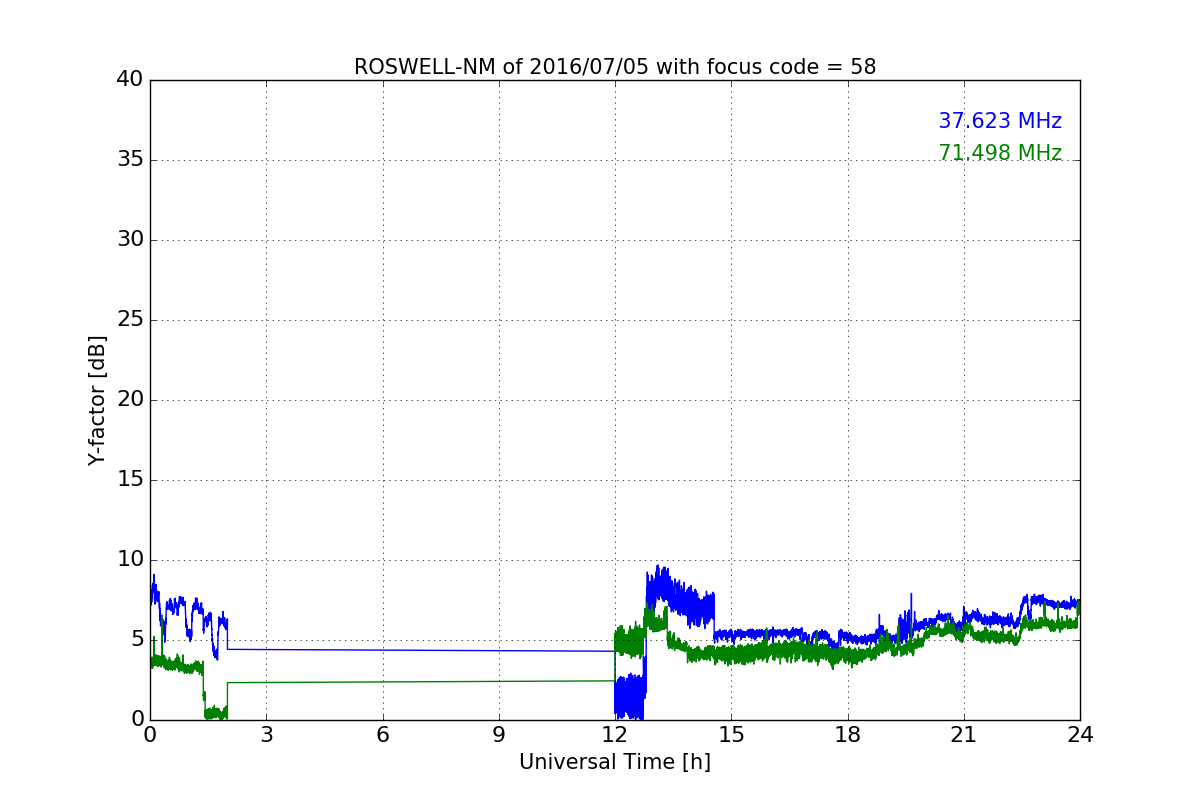Select the green 71.498 MHz legend label

(1000, 153)
